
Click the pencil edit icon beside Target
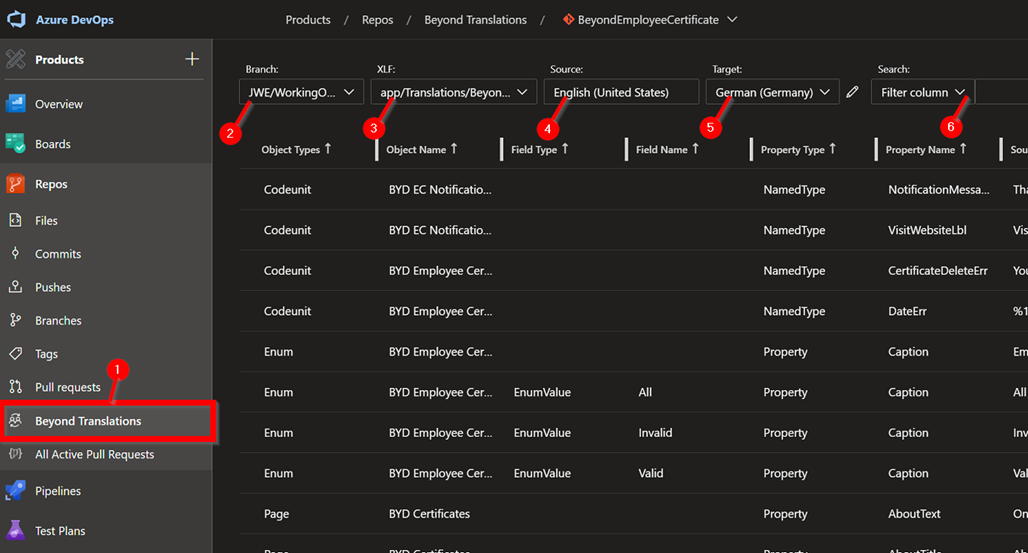pos(852,92)
